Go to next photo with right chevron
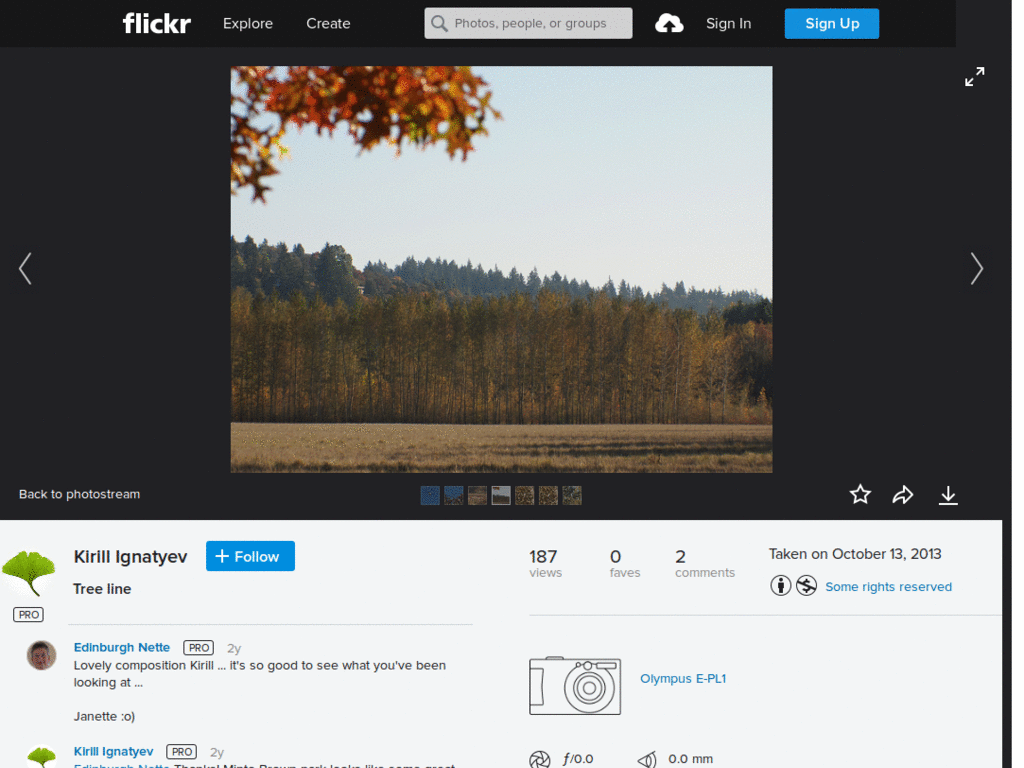1024x768 pixels. [x=976, y=268]
